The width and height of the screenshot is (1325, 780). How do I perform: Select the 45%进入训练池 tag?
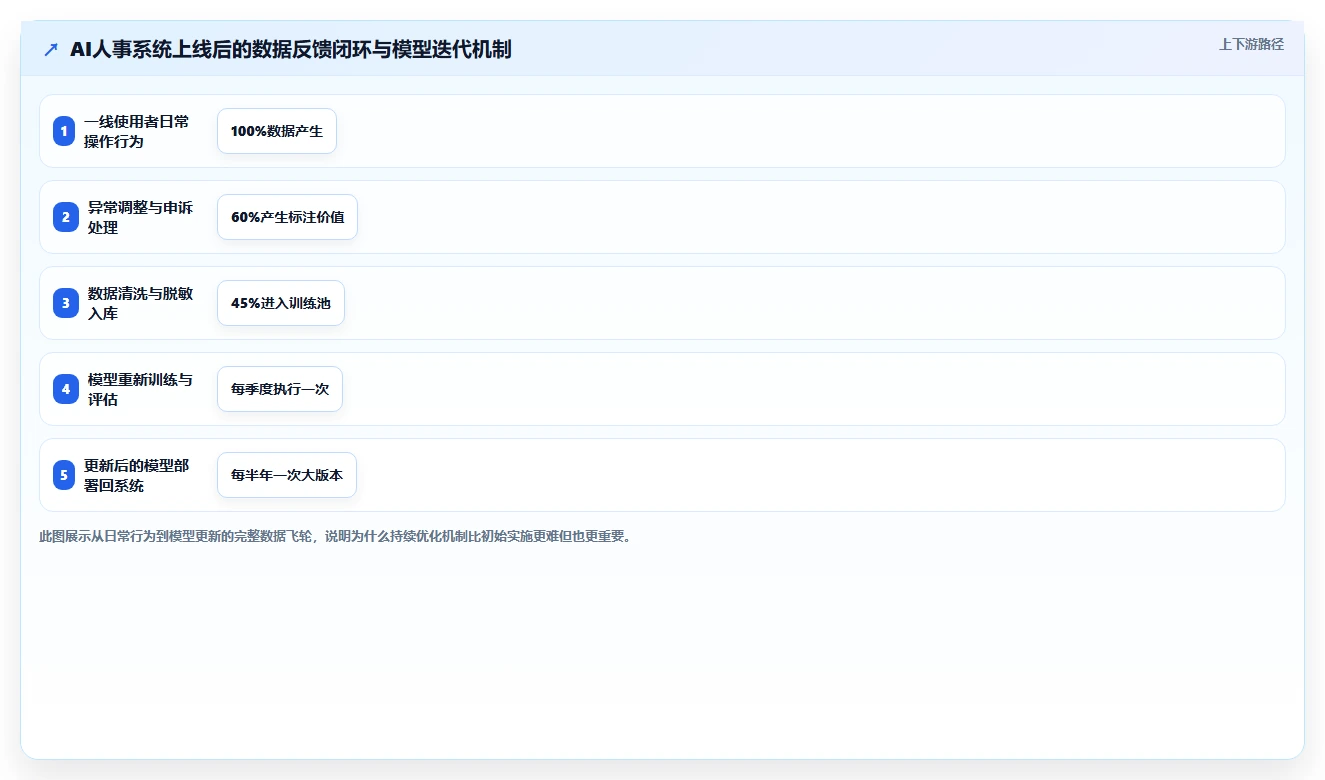click(x=281, y=303)
